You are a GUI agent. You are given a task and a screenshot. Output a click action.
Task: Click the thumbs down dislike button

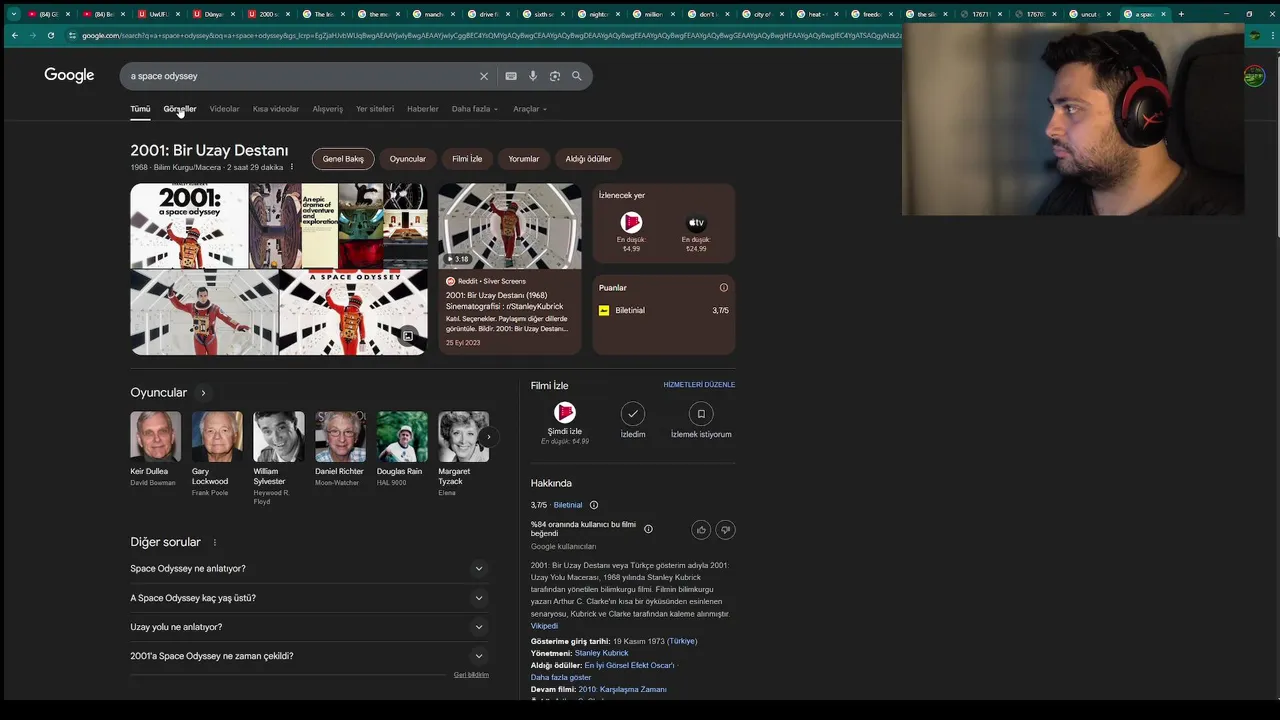point(726,530)
